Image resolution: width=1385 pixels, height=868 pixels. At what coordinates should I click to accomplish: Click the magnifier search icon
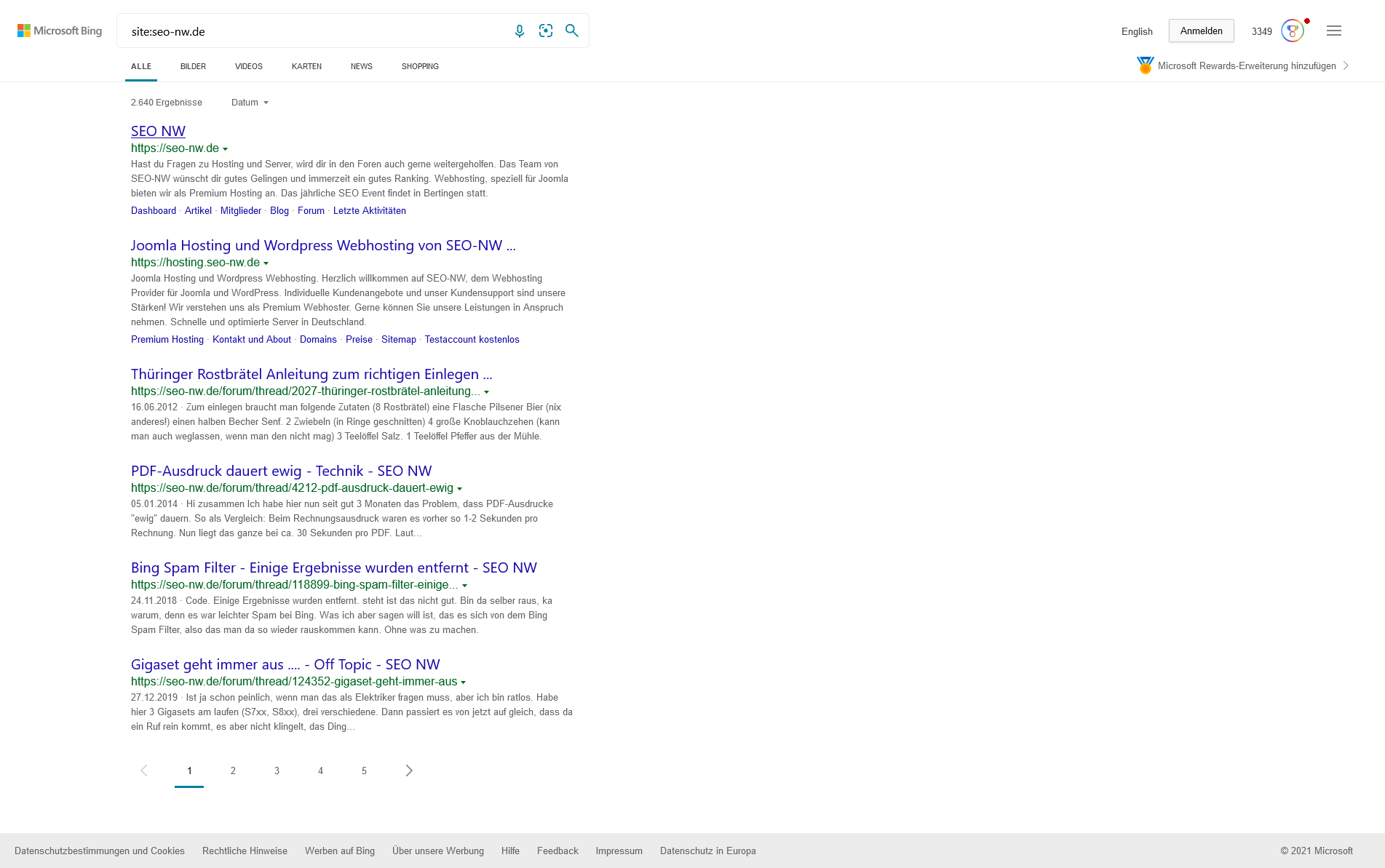tap(572, 31)
